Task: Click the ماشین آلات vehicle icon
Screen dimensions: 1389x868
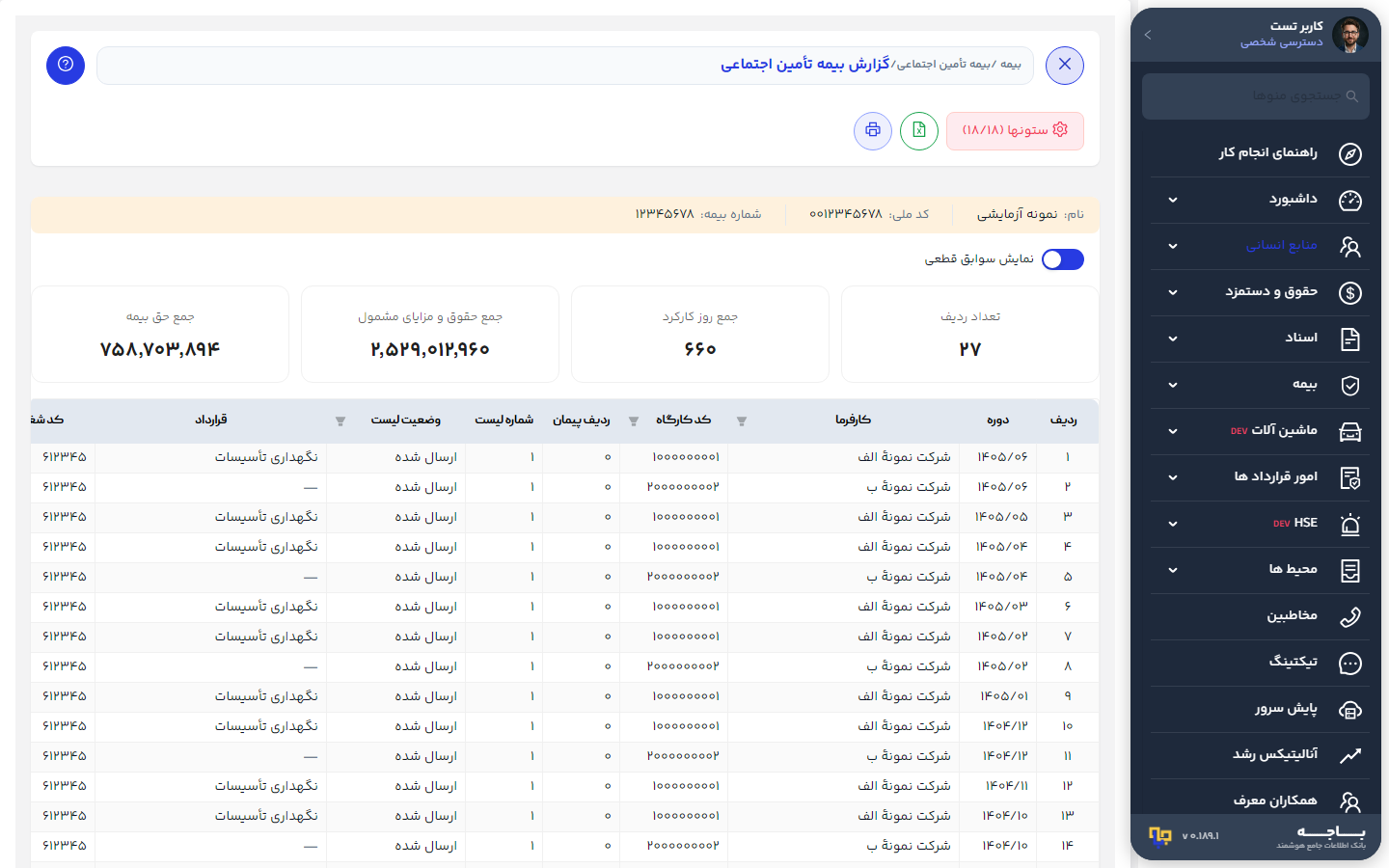Action: [x=1350, y=431]
